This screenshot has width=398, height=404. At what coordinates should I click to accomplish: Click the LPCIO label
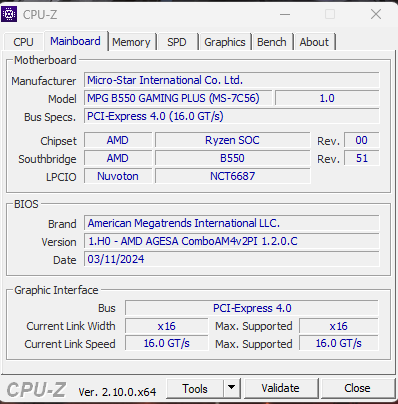(61, 177)
